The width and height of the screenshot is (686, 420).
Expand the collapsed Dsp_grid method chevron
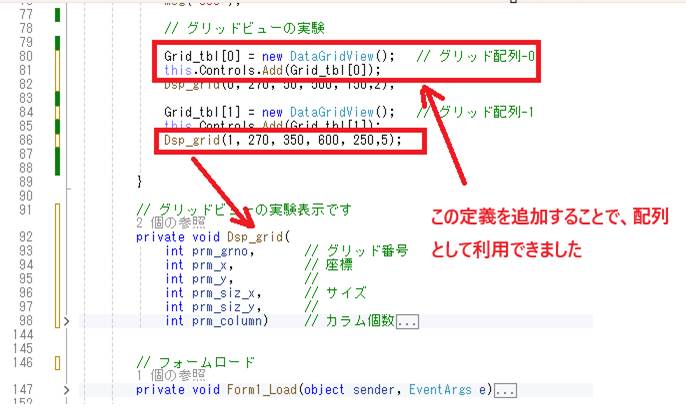point(67,321)
